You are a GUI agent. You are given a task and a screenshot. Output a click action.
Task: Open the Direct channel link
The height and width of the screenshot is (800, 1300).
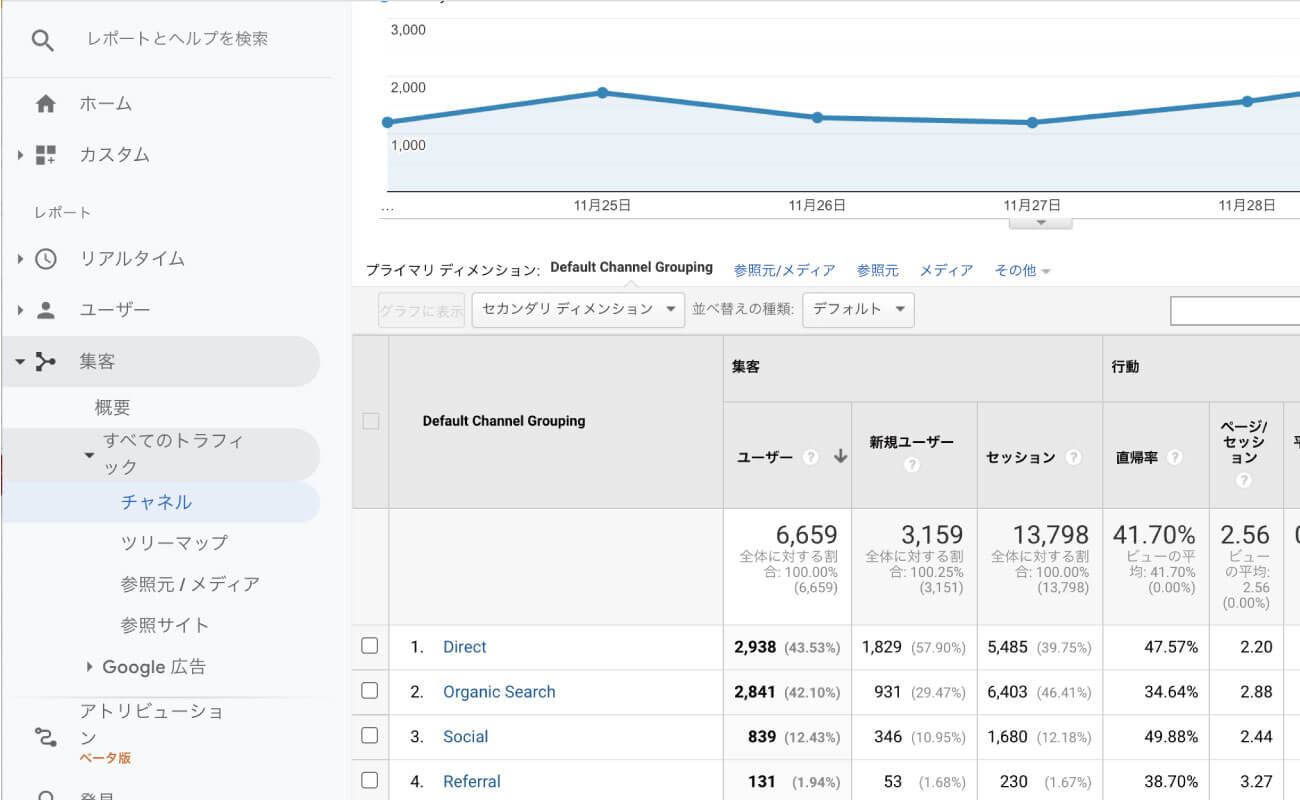point(465,647)
